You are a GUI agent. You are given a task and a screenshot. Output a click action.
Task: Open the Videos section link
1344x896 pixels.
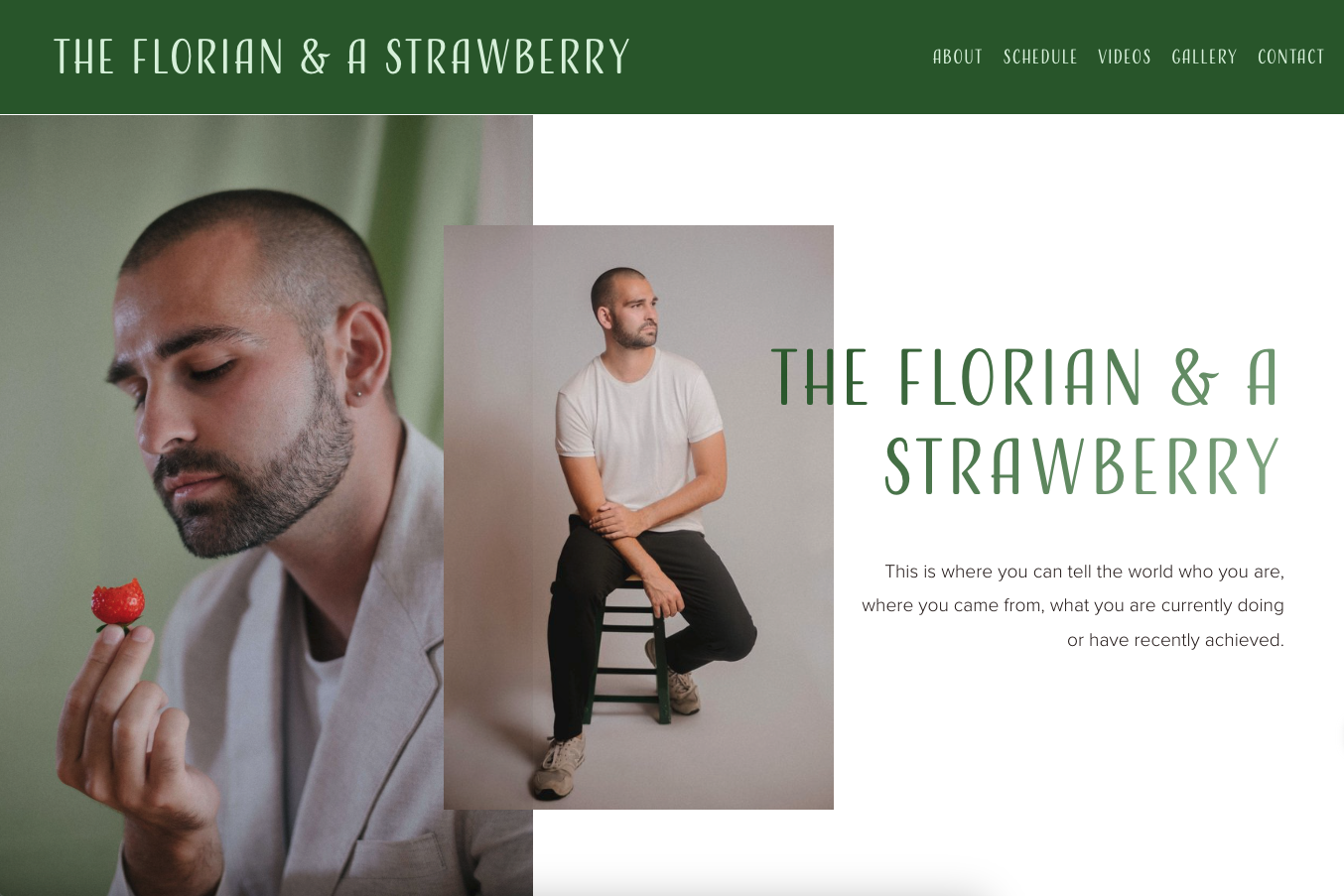click(1125, 57)
